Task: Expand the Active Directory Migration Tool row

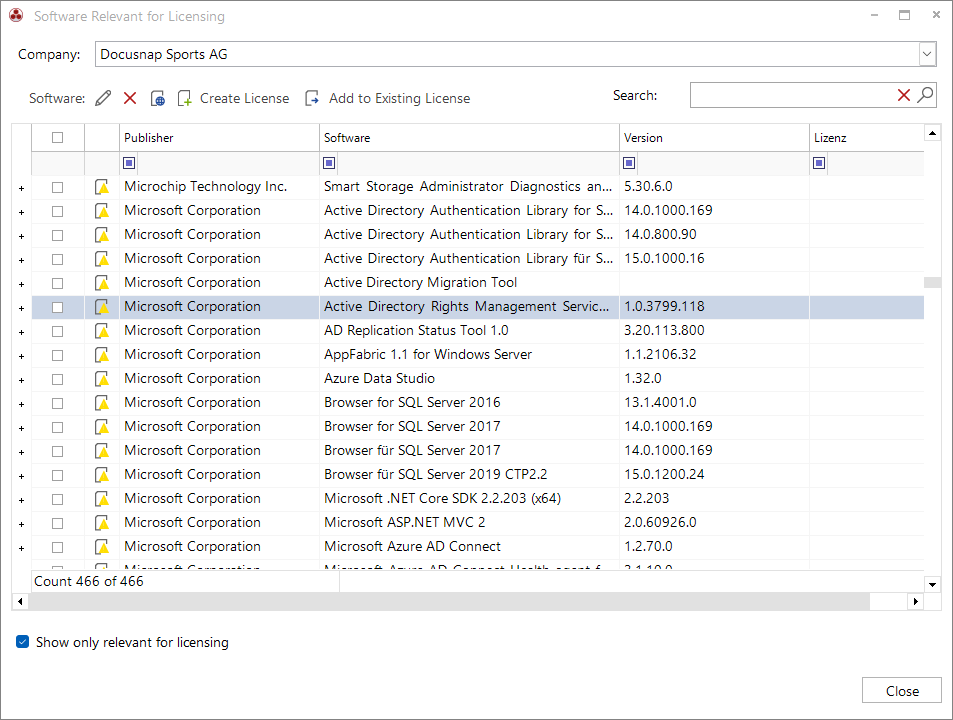Action: pyautogui.click(x=21, y=284)
